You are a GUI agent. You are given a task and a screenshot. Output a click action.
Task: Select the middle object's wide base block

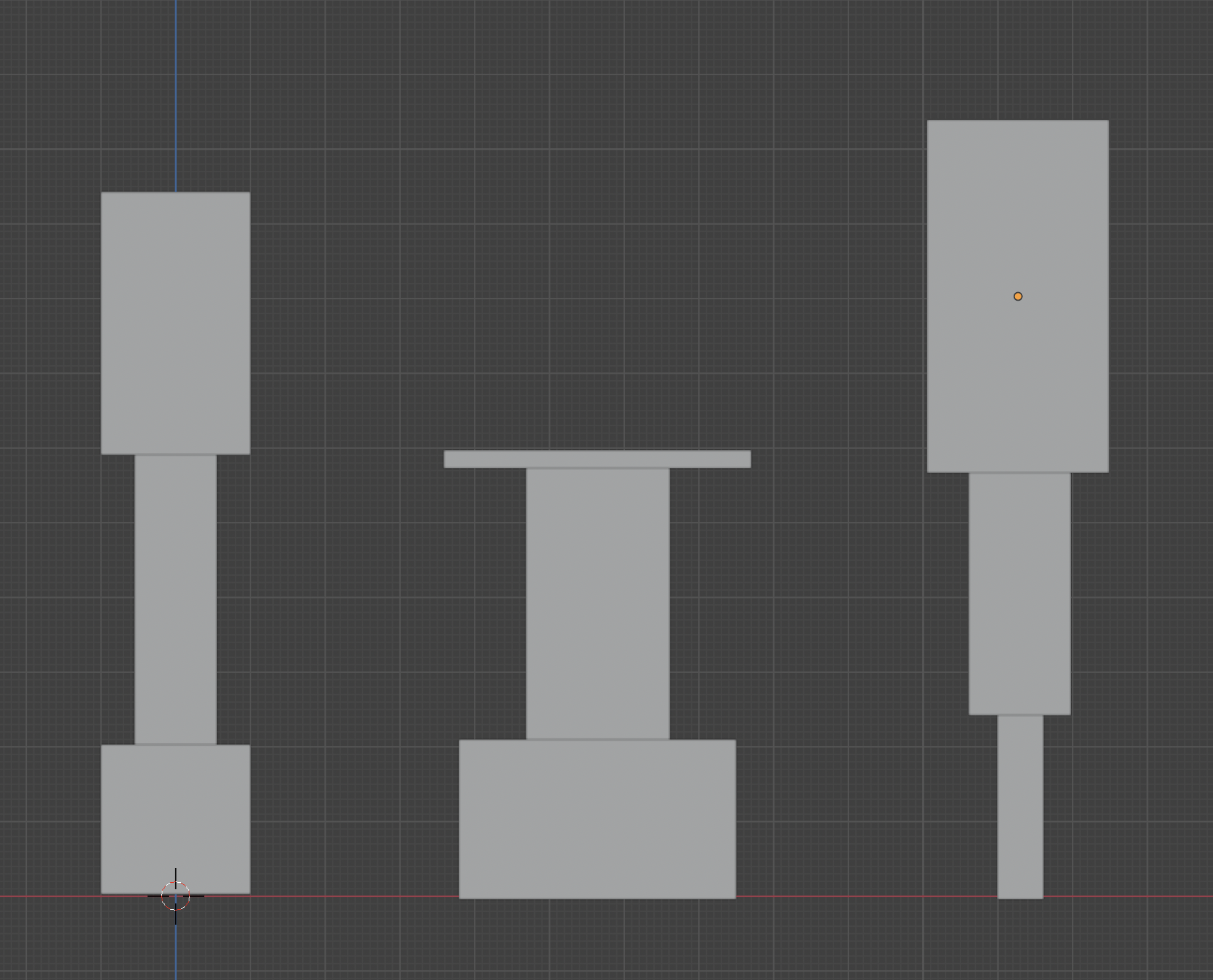click(597, 819)
